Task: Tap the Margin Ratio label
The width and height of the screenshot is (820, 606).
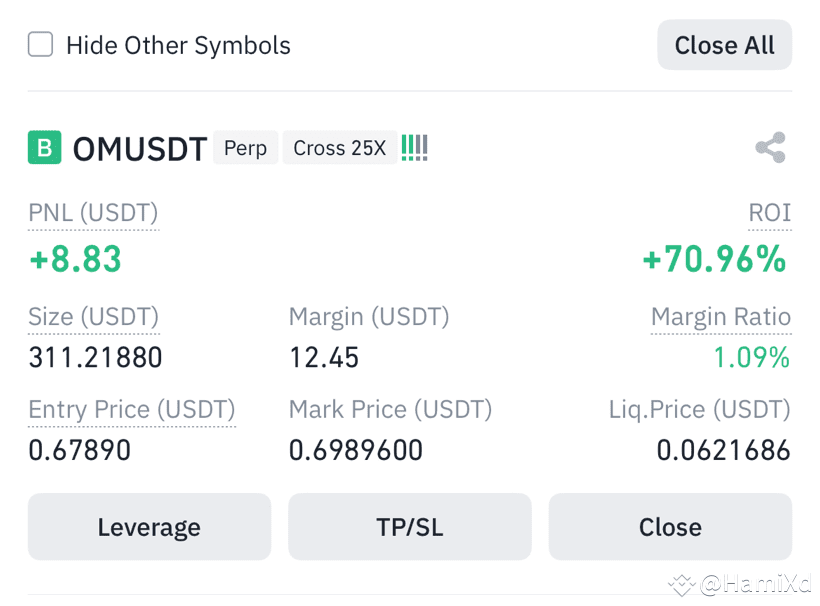Action: click(721, 317)
